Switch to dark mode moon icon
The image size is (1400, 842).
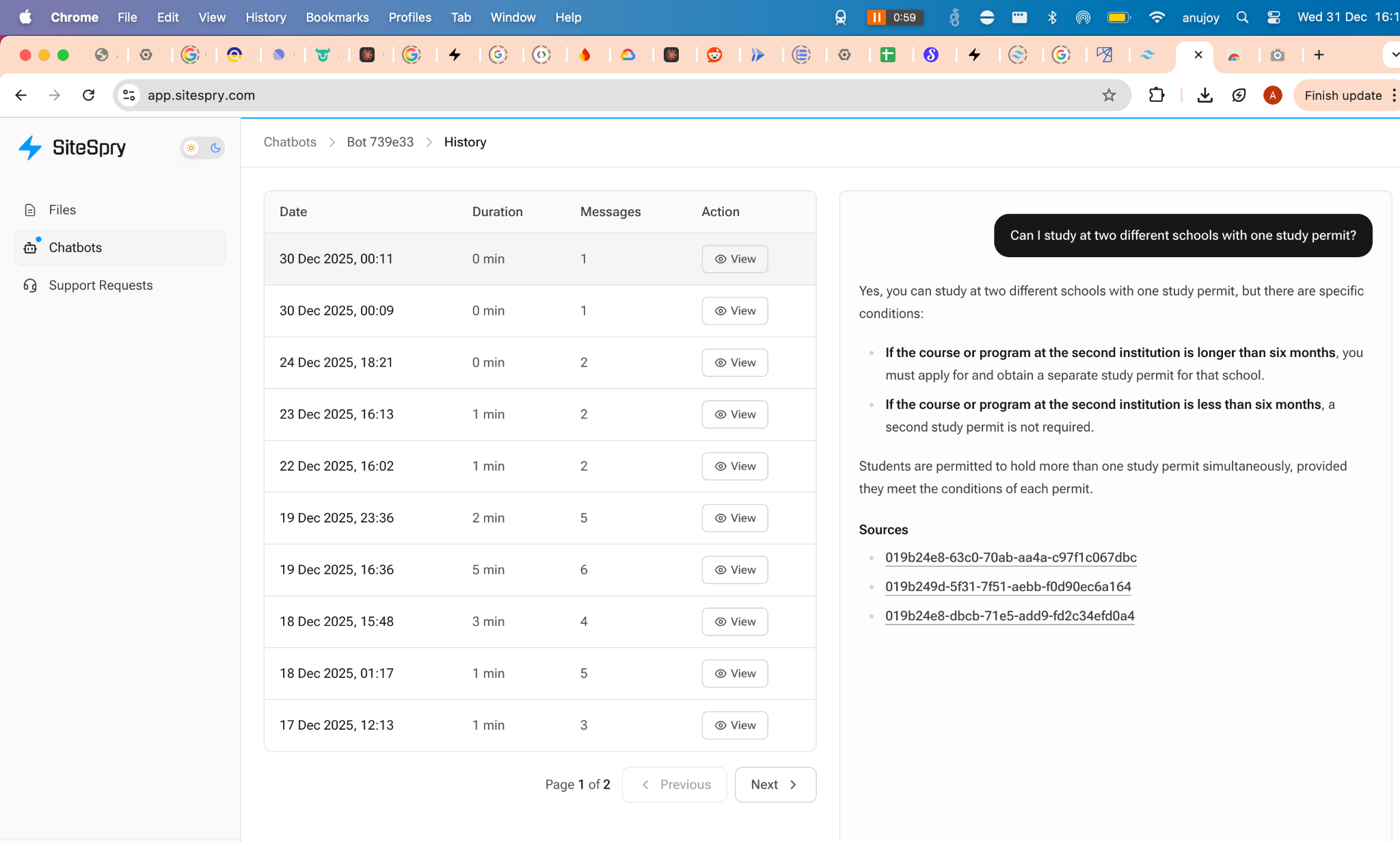215,148
